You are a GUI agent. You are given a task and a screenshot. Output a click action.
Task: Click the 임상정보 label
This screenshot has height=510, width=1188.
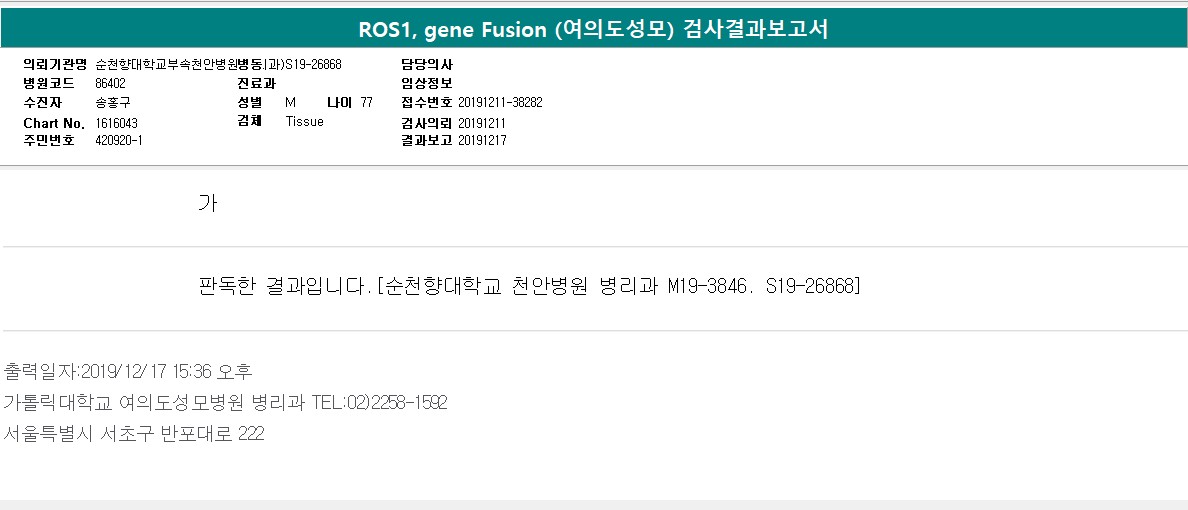click(427, 83)
